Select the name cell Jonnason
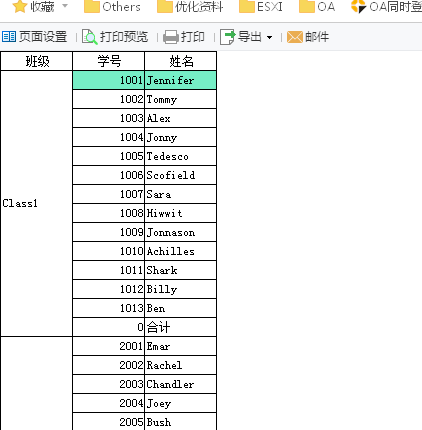 181,232
